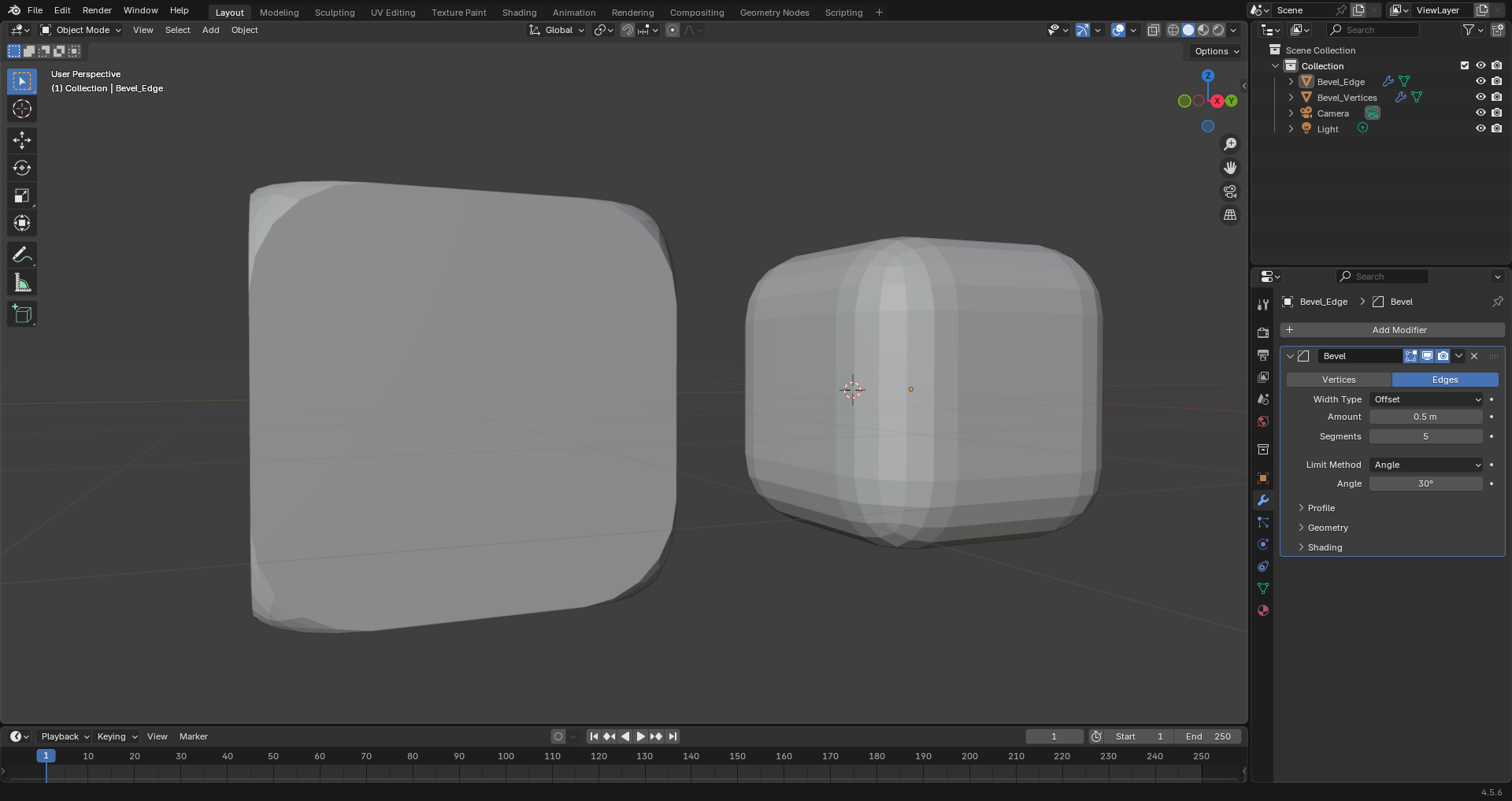The image size is (1512, 801).
Task: Open the Particles properties tab
Action: 1263,521
